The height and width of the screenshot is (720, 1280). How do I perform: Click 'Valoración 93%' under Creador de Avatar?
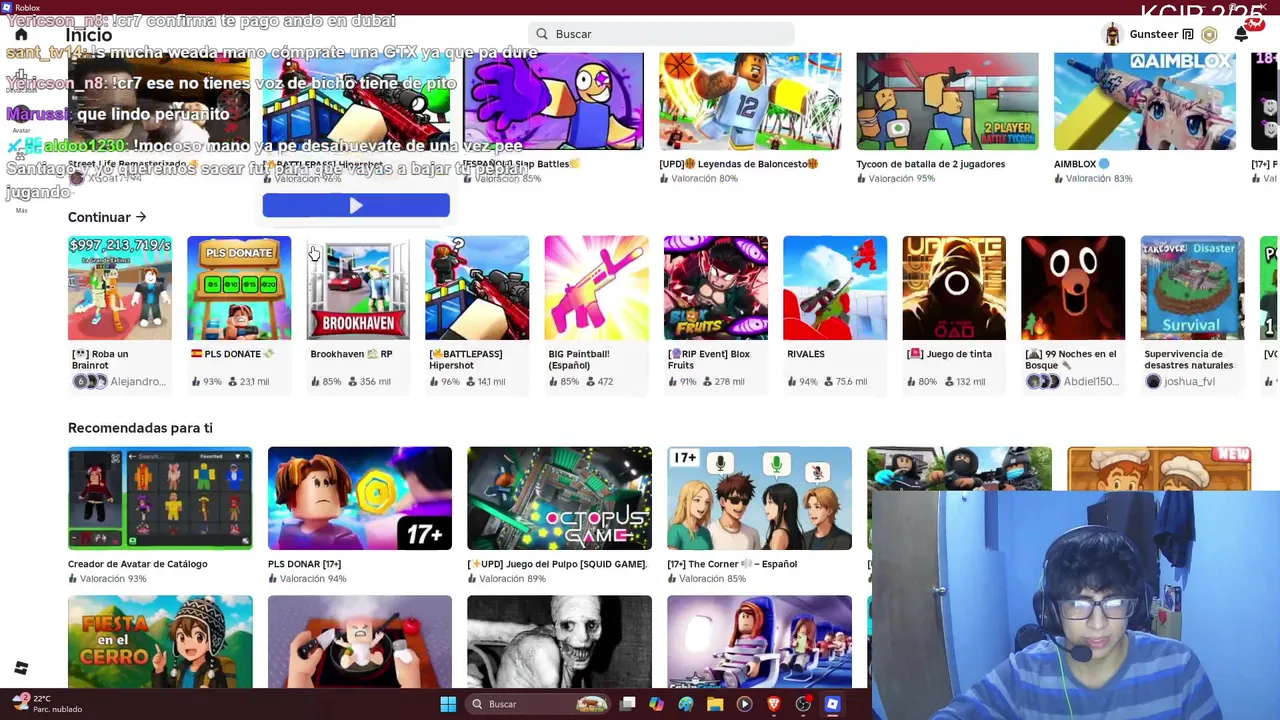[x=113, y=579]
